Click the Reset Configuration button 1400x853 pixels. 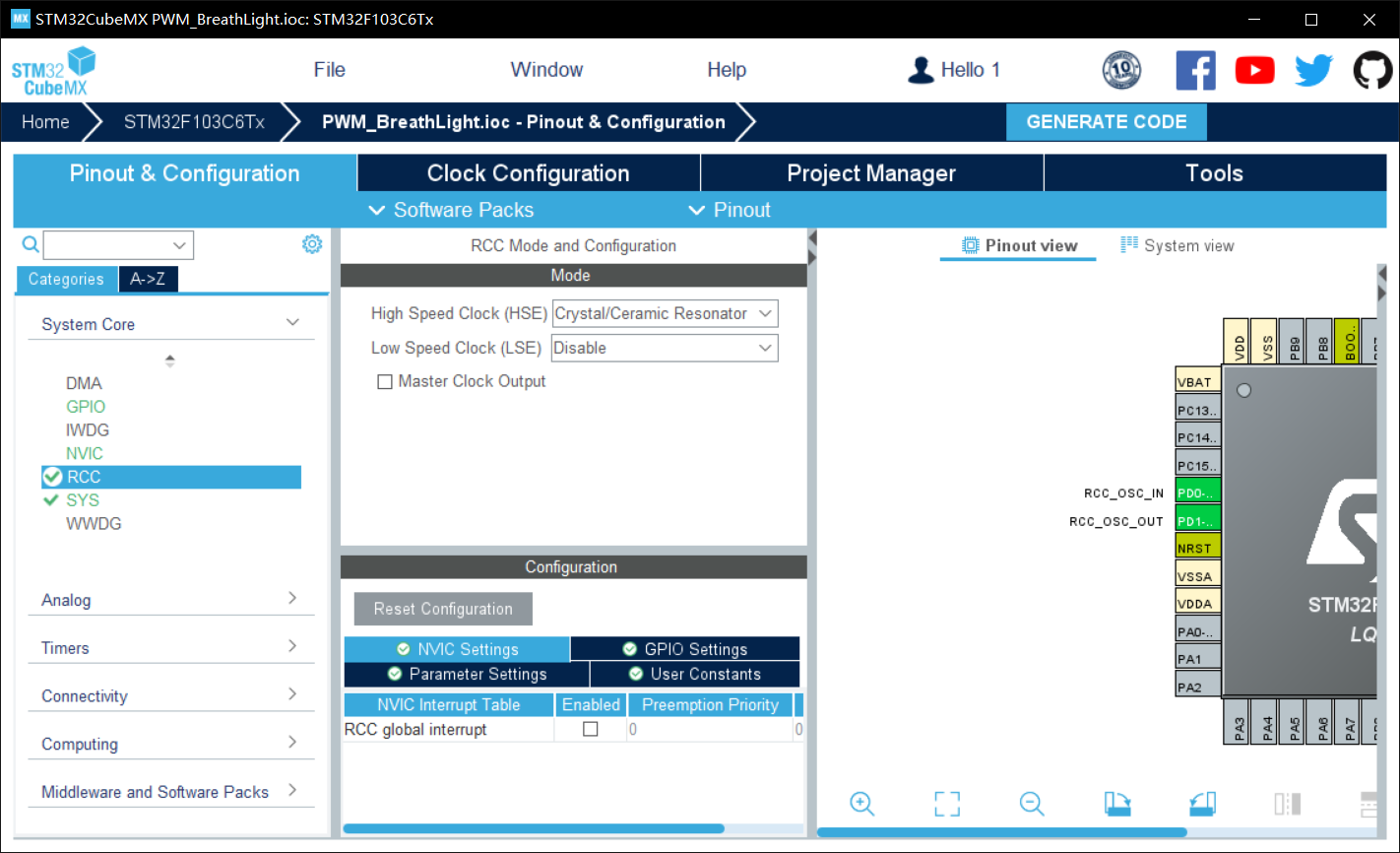tap(443, 609)
